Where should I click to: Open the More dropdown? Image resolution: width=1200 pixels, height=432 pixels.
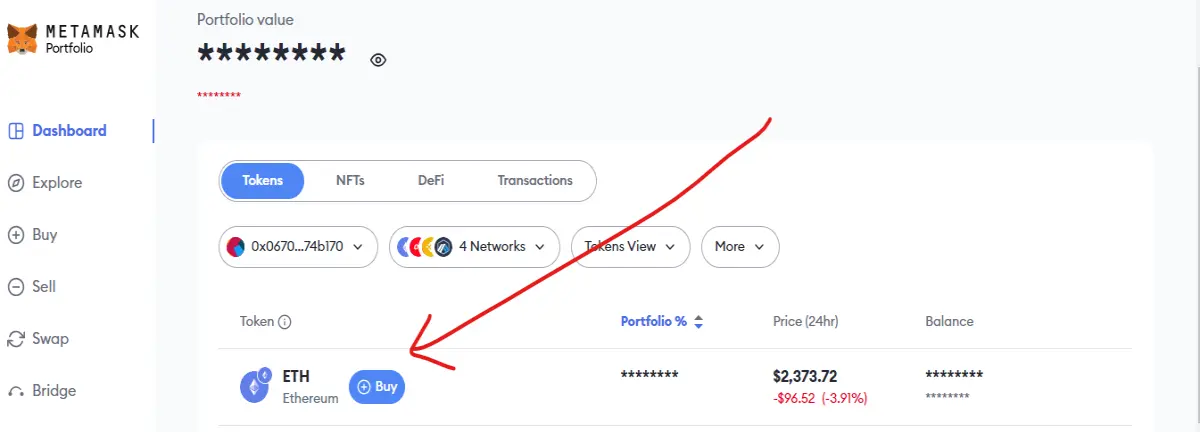pyautogui.click(x=740, y=246)
